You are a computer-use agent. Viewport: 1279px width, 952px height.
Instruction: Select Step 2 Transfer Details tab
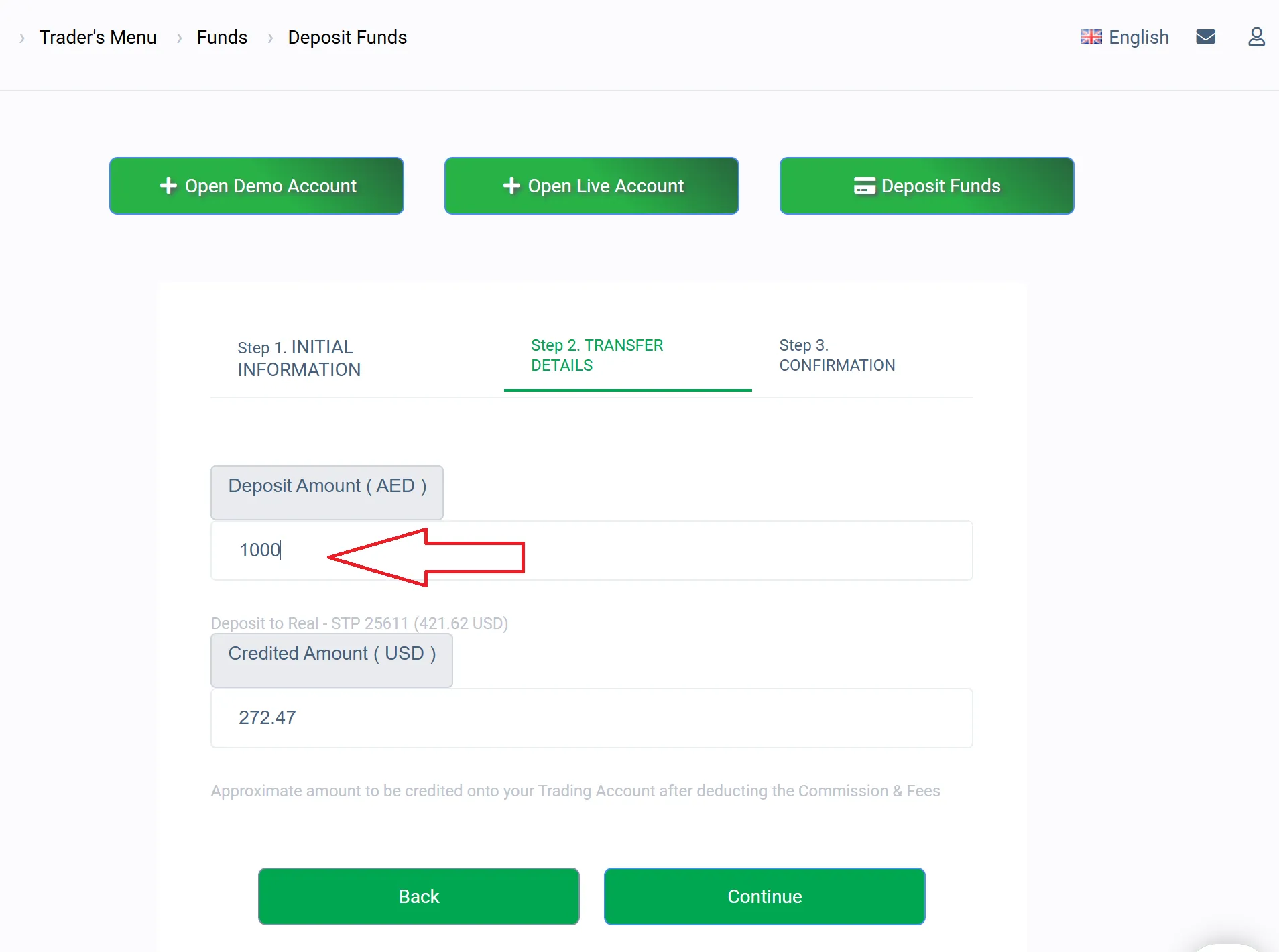pyautogui.click(x=597, y=355)
